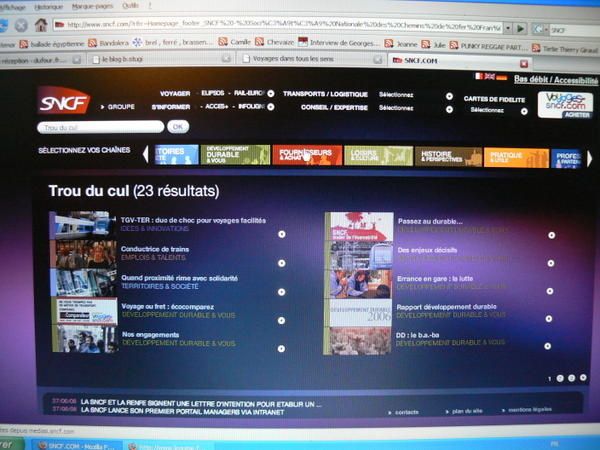Screen dimensions: 600x450
Task: Click round button for 'DD : le b.a.-ba'
Action: pyautogui.click(x=548, y=346)
